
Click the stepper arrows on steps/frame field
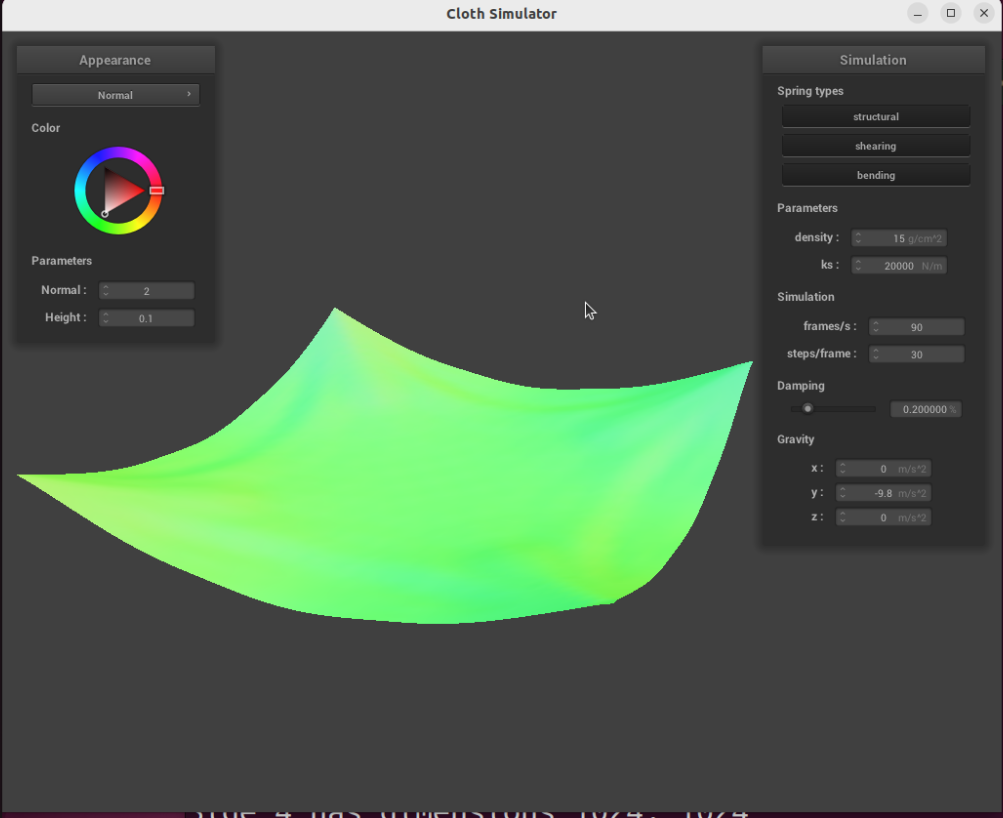coord(876,354)
